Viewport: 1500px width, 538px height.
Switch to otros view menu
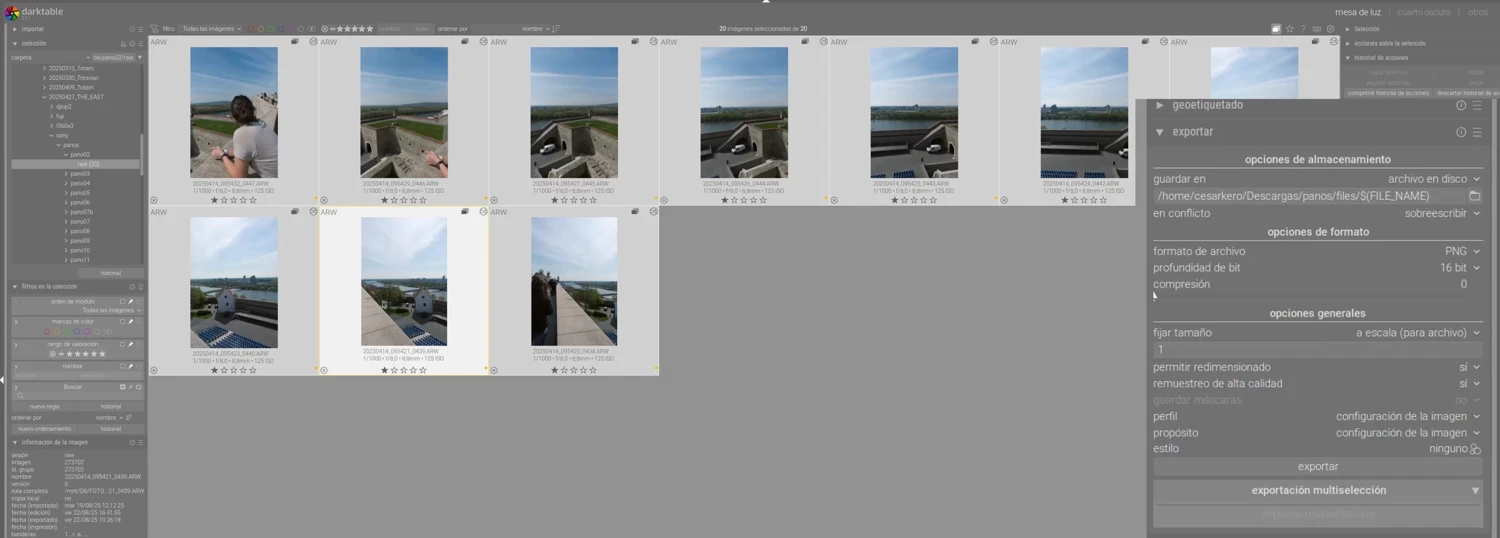(x=1478, y=12)
